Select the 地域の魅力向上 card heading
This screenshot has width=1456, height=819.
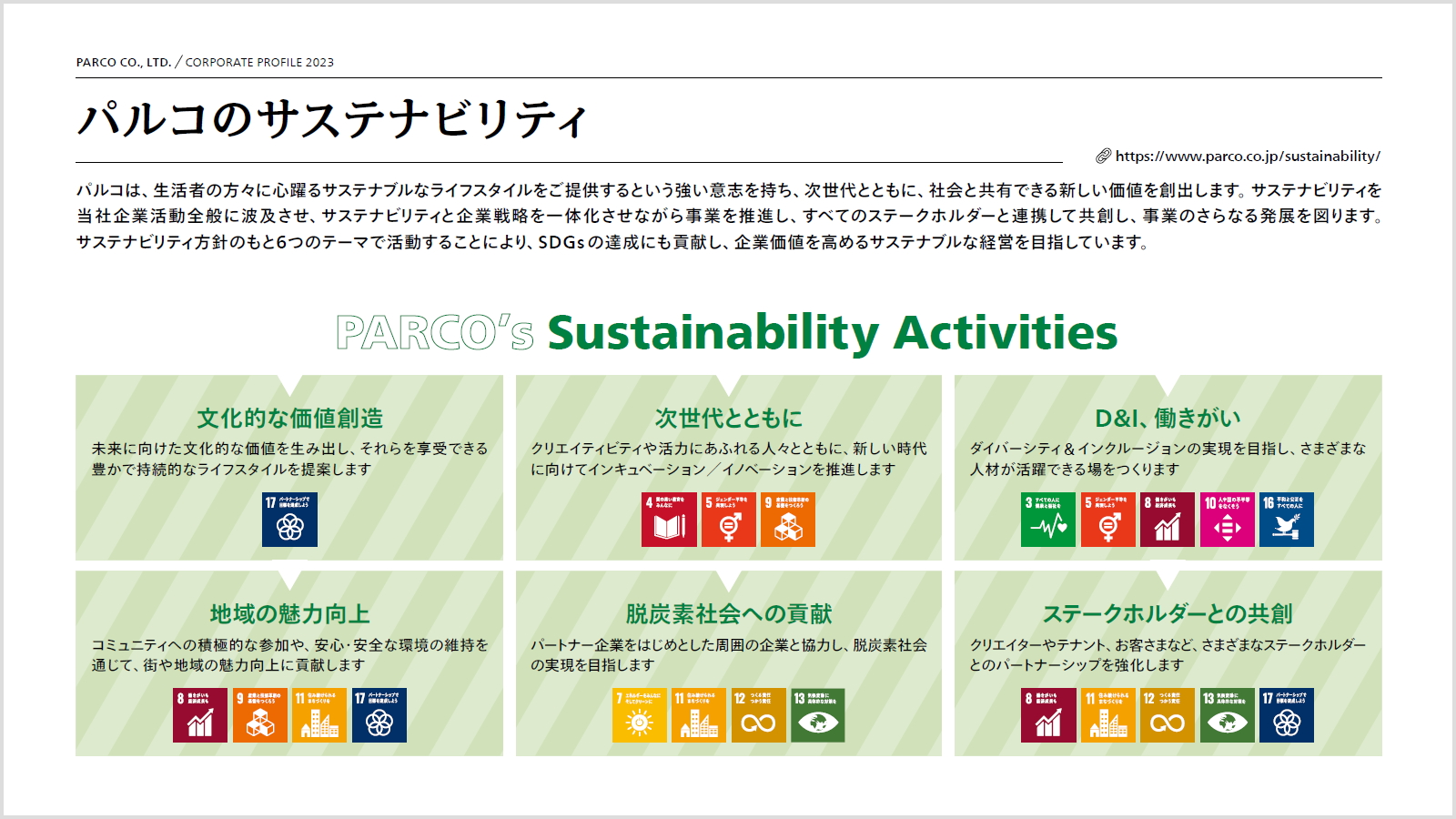(x=289, y=614)
